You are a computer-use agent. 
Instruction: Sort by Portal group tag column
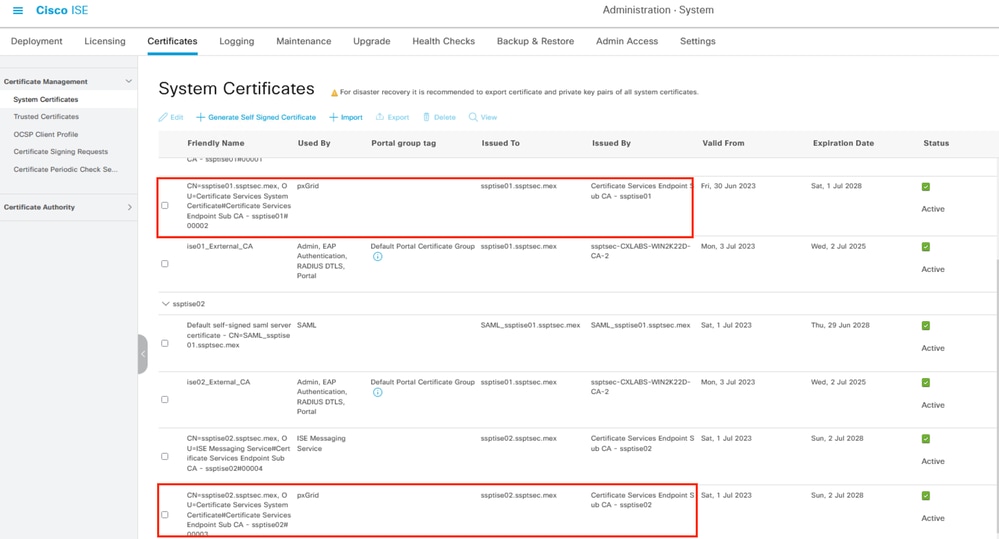pyautogui.click(x=404, y=143)
